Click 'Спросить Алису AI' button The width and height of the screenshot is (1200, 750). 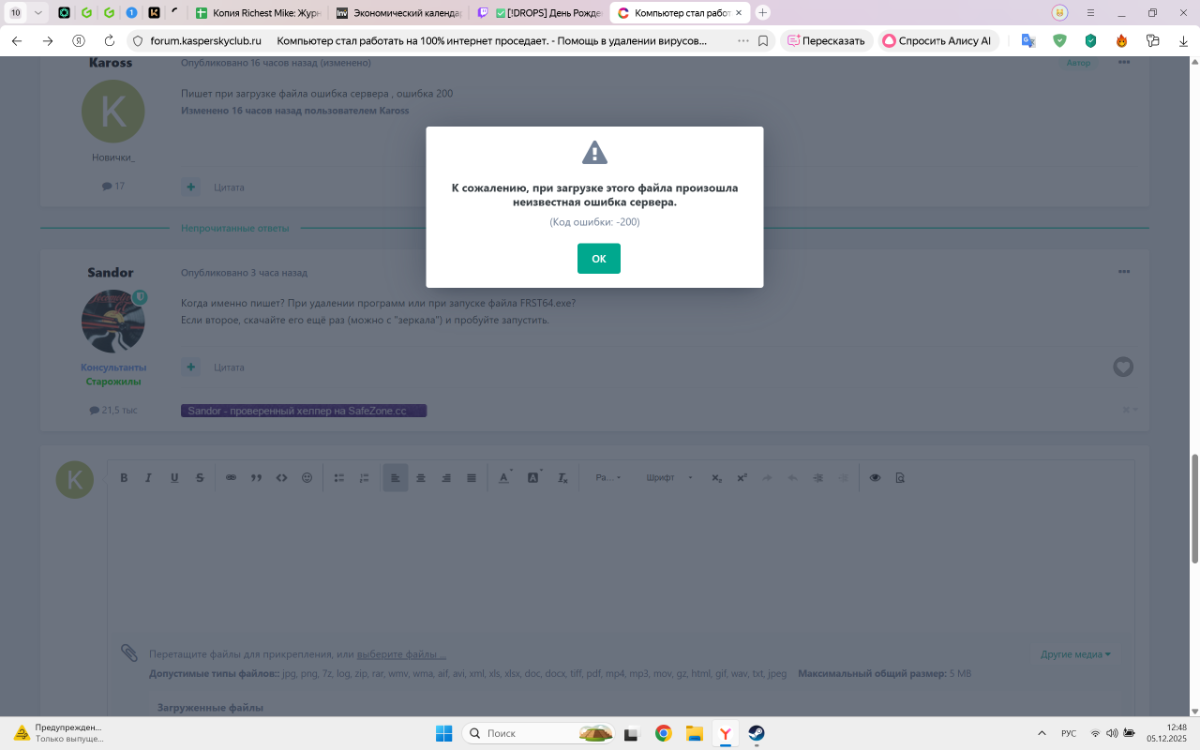coord(937,41)
